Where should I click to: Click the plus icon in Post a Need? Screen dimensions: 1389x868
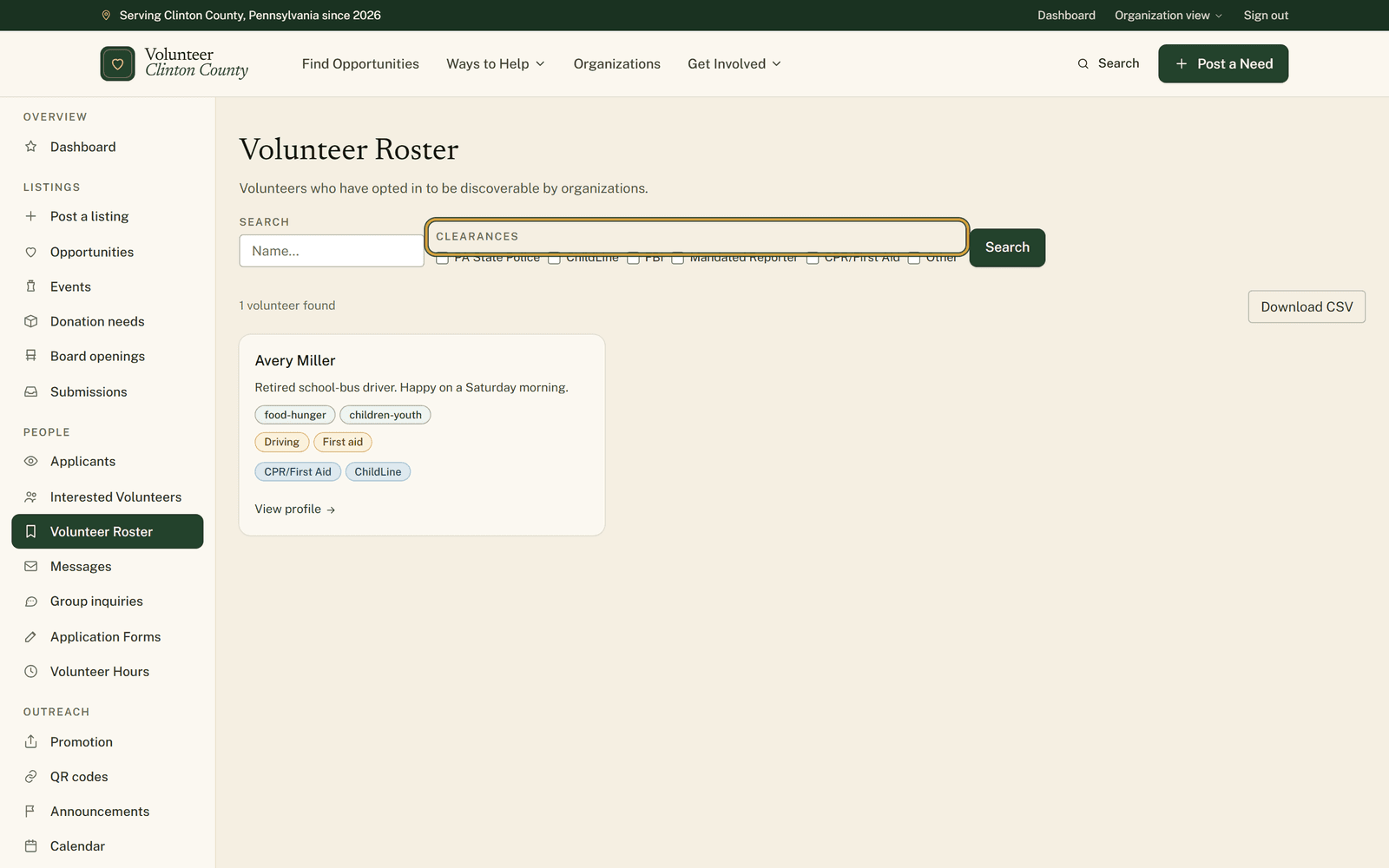point(1181,63)
